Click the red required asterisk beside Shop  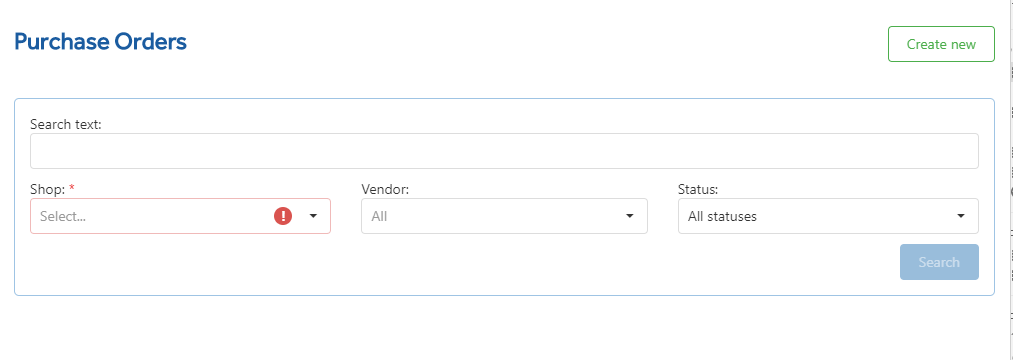[x=72, y=187]
